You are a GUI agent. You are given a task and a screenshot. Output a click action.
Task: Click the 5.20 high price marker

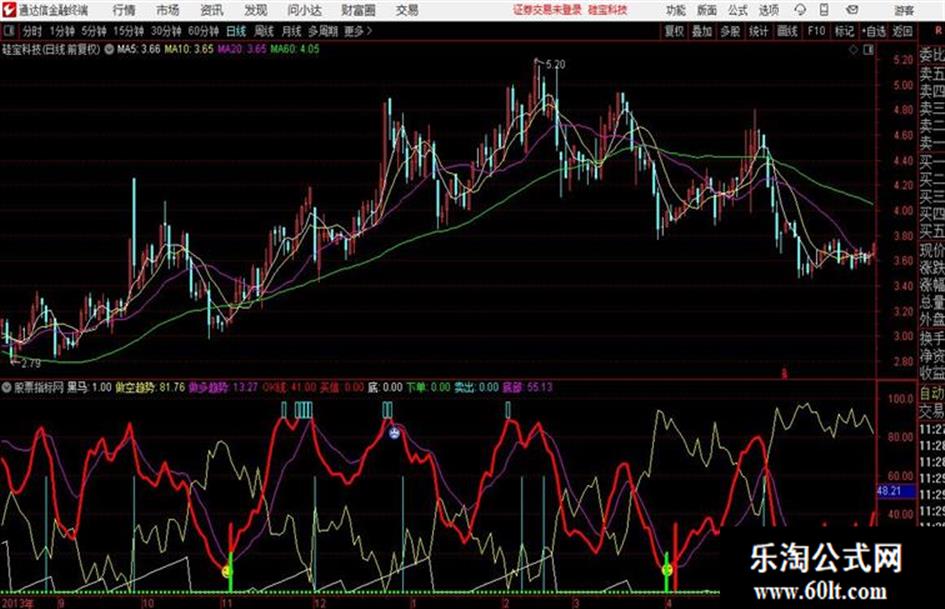click(555, 65)
